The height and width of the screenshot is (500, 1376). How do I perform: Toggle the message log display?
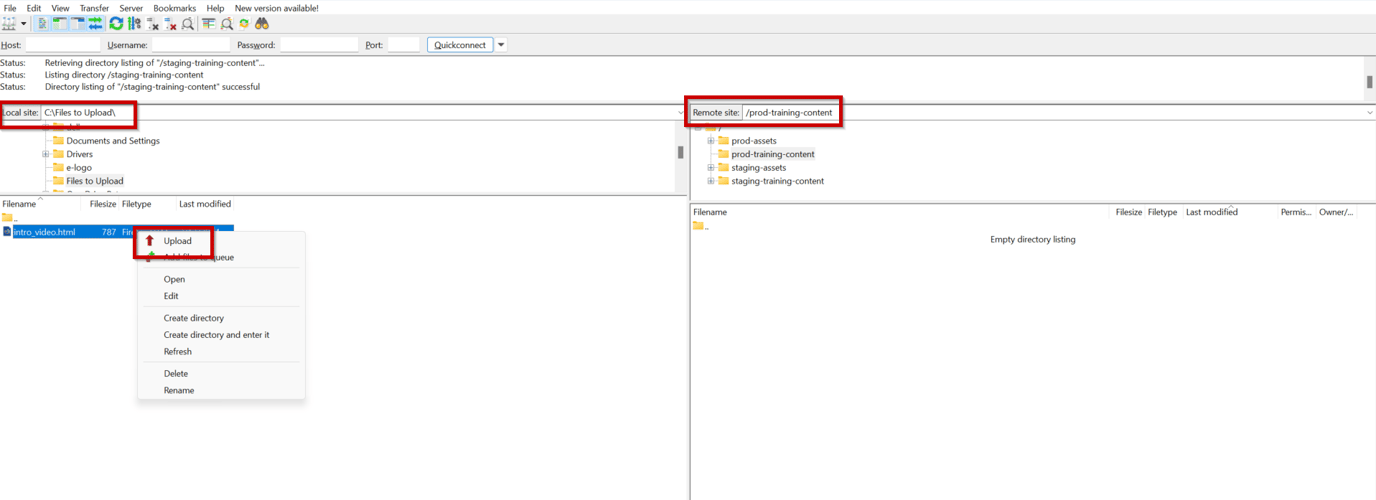tap(42, 24)
